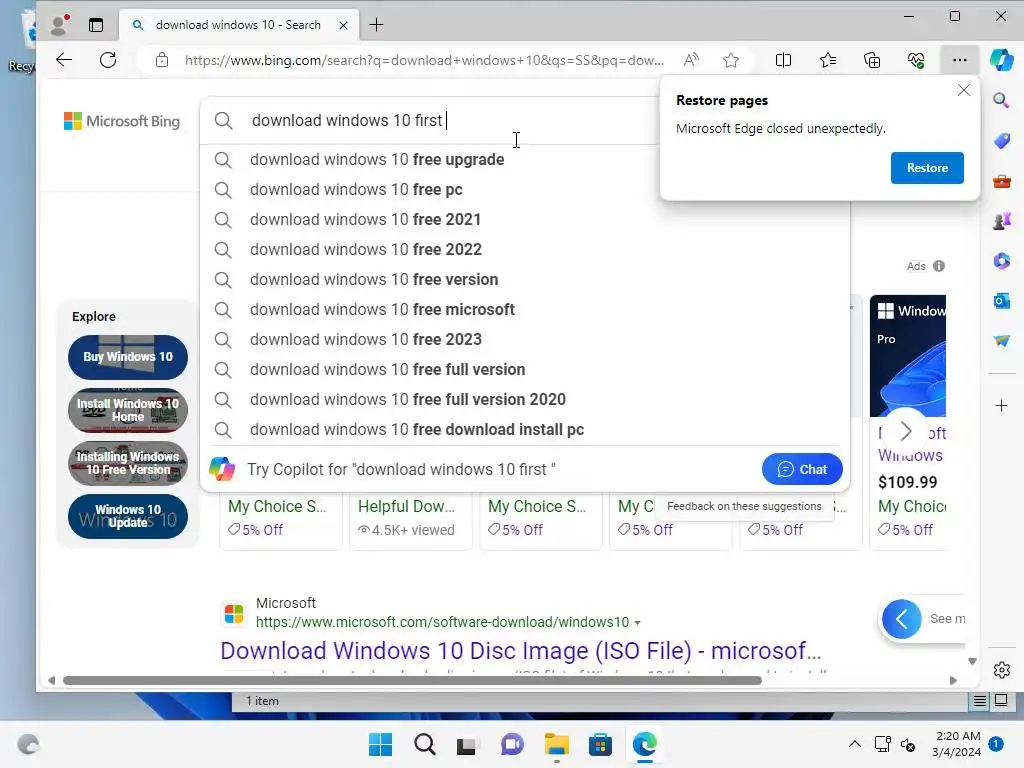Select suggestion 'download windows 10 free microsoft'
Screen dimensions: 1024x768
tap(525, 310)
